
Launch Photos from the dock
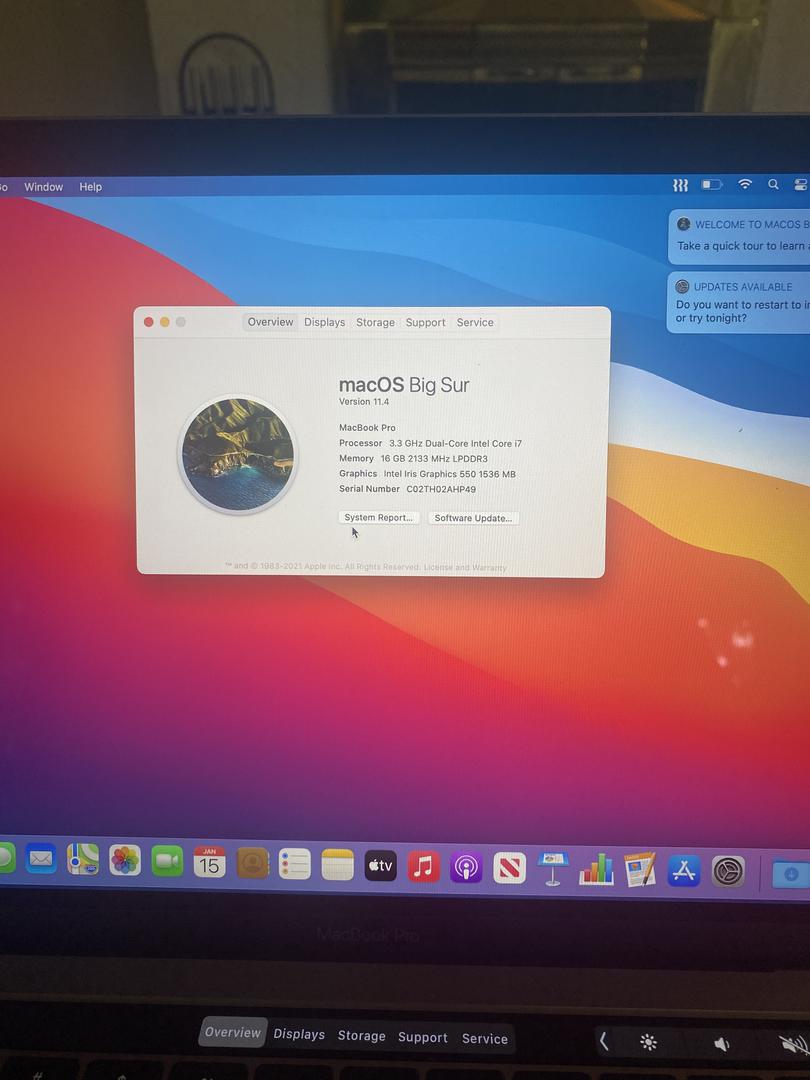125,860
